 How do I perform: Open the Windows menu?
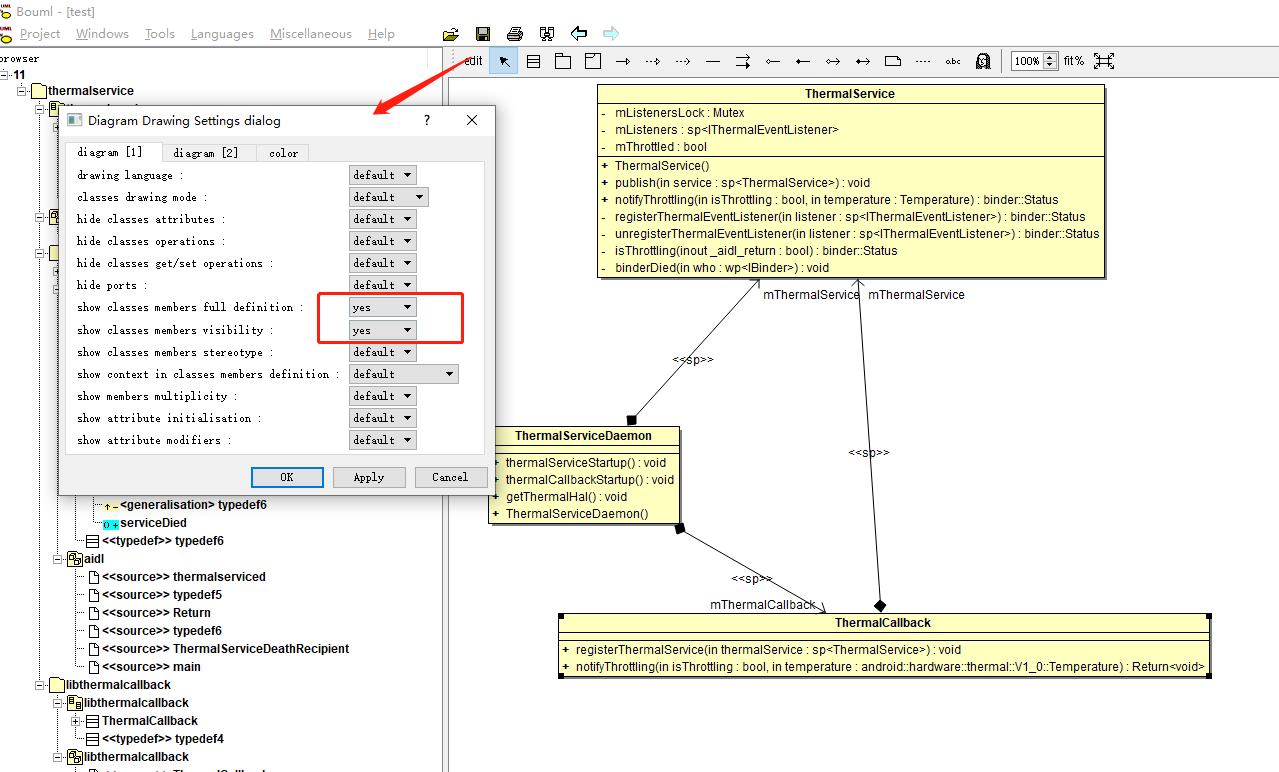click(102, 34)
